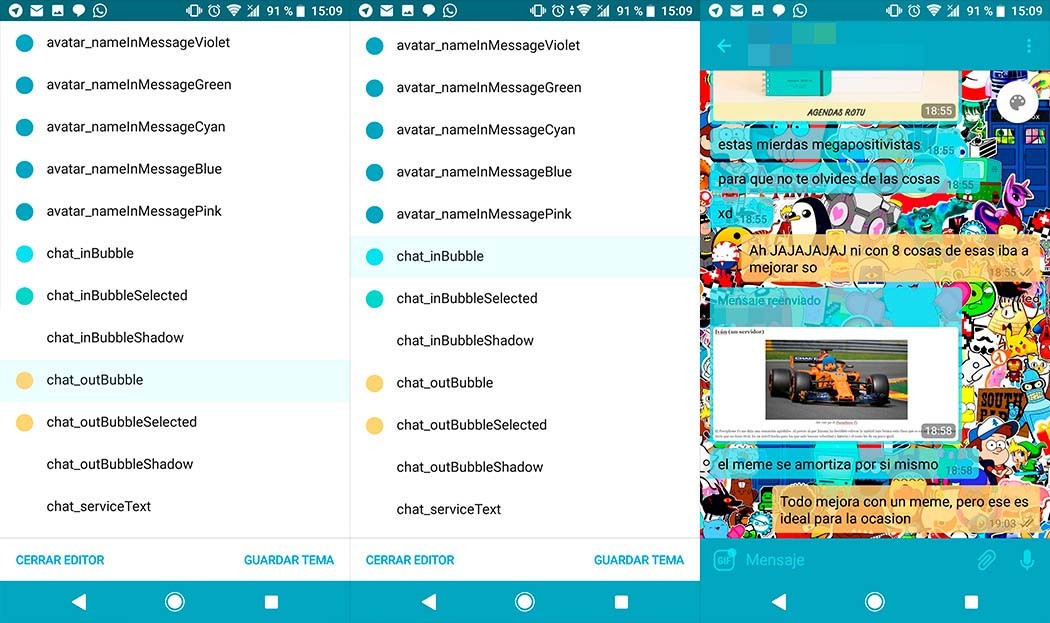This screenshot has width=1050, height=623.
Task: Tap message 'Ah JAJAJAJAJ ni con 8 cosas'
Action: pos(891,259)
